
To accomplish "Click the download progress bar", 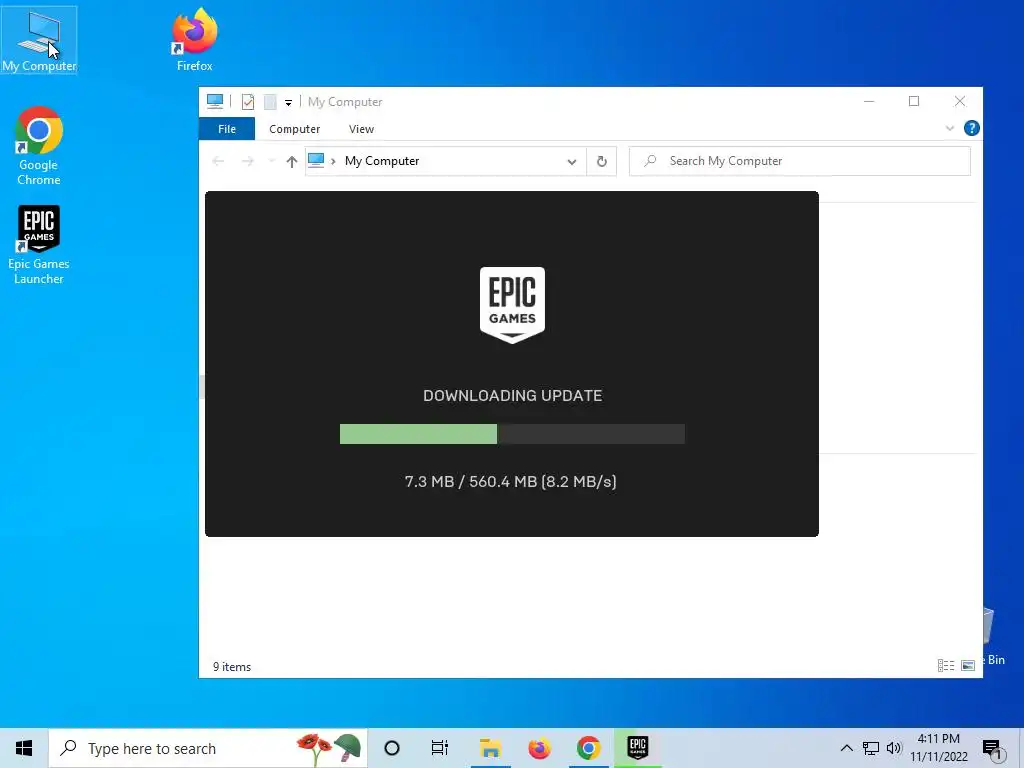I will [x=512, y=434].
